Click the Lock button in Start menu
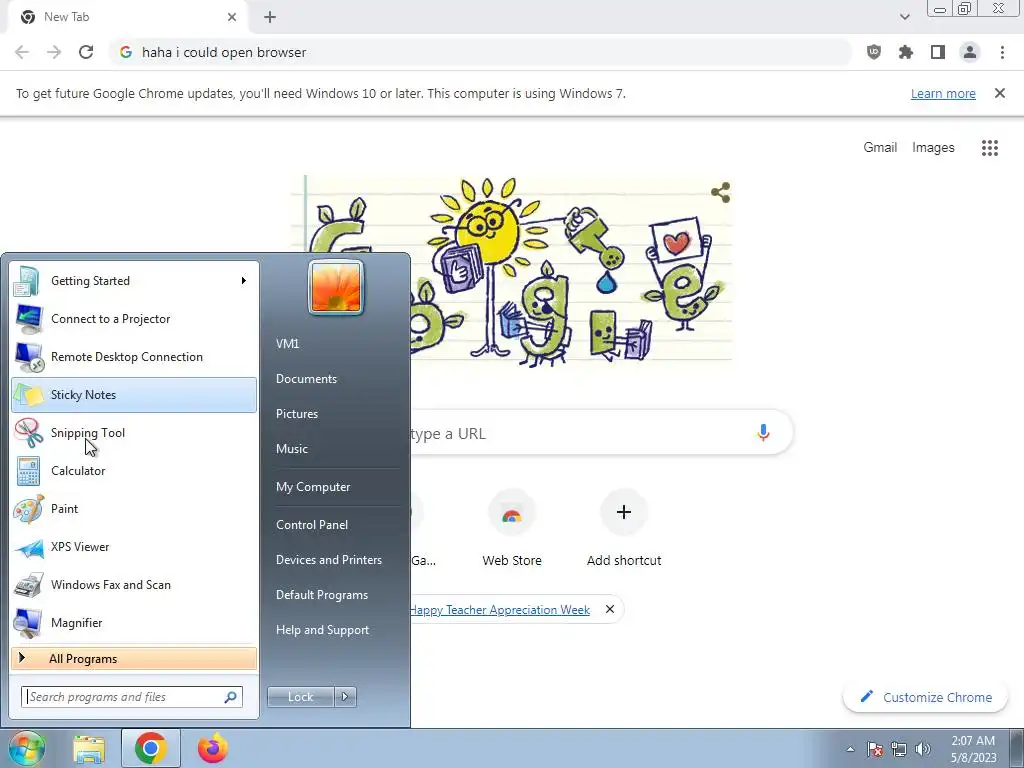 pos(300,697)
